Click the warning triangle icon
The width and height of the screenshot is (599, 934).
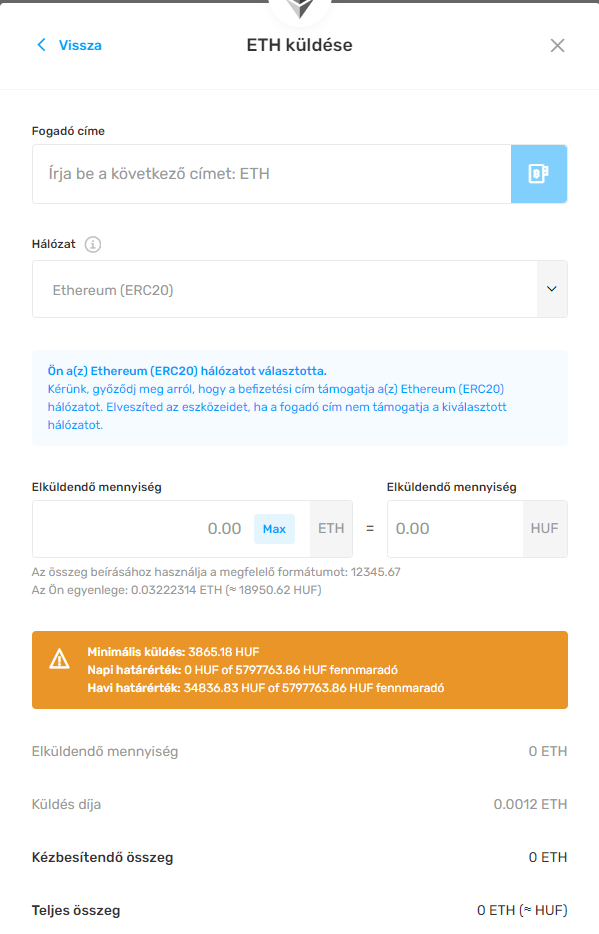(60, 659)
